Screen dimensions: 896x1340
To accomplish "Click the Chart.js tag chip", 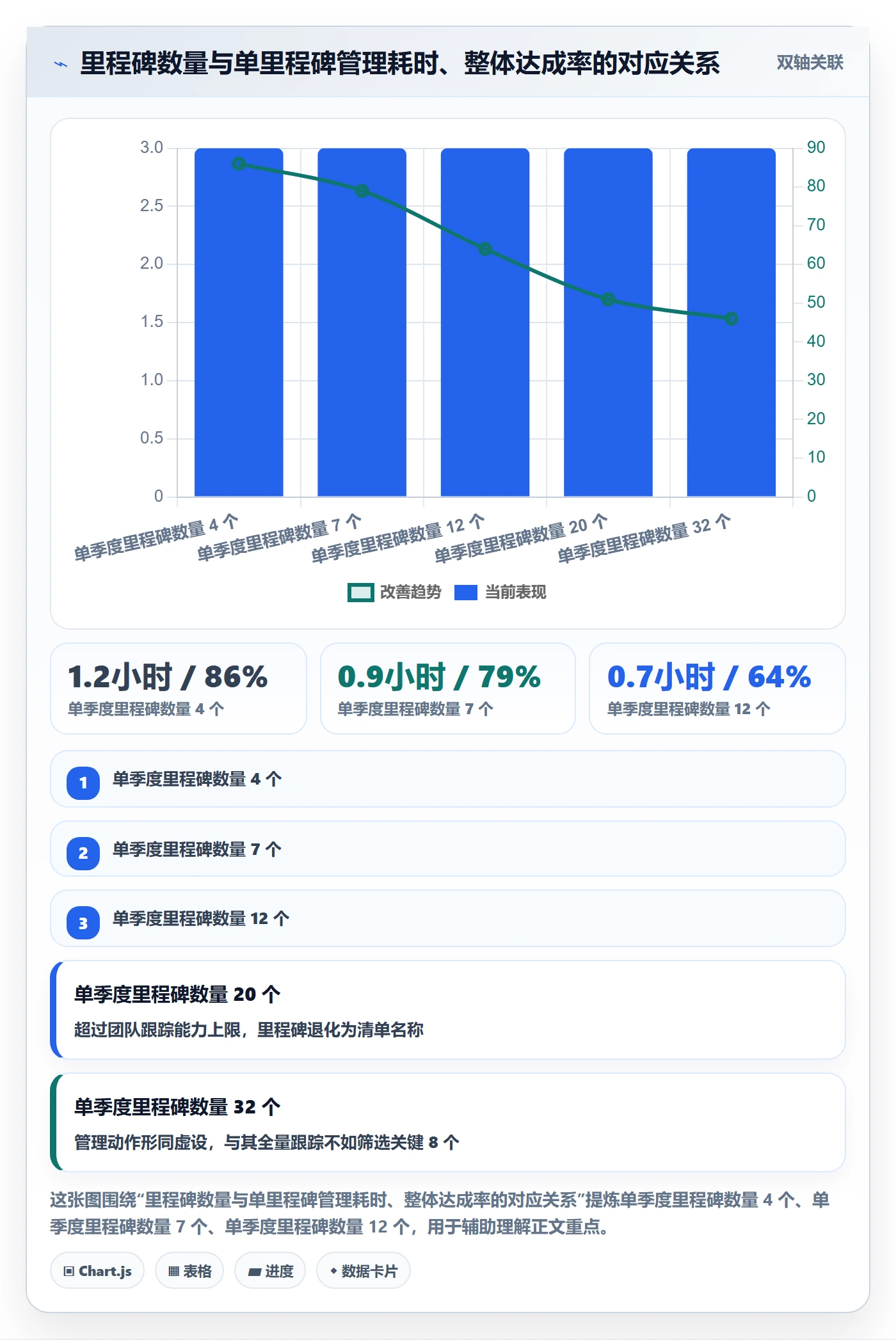I will pos(97,1271).
